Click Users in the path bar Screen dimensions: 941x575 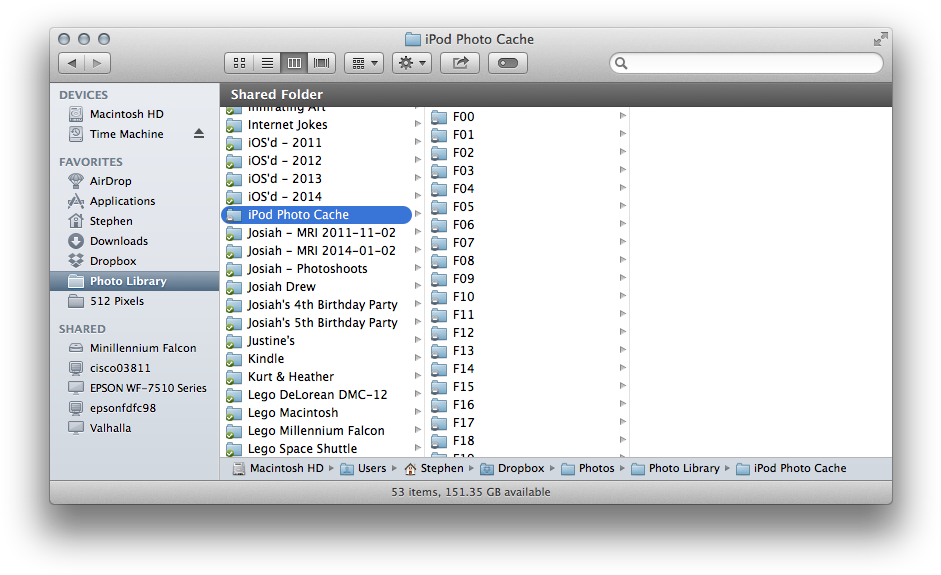tap(364, 468)
